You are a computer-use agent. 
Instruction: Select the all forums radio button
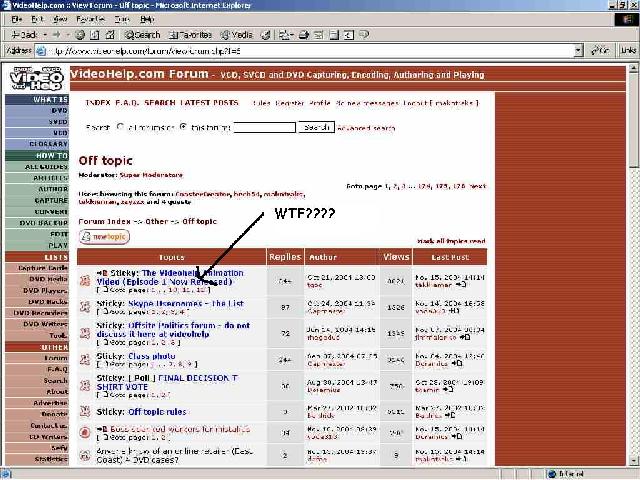(x=120, y=127)
